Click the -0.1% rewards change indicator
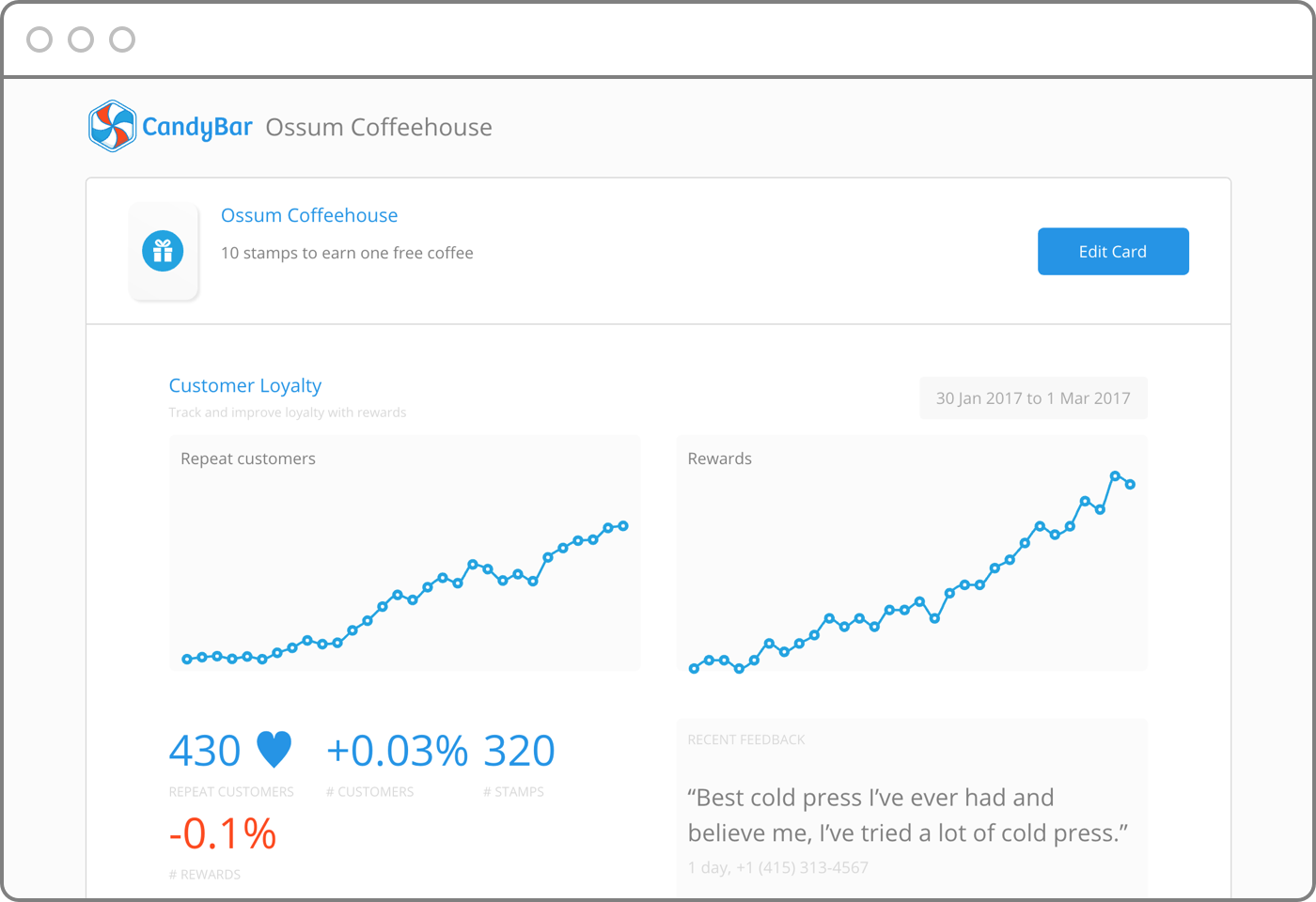 (x=223, y=832)
